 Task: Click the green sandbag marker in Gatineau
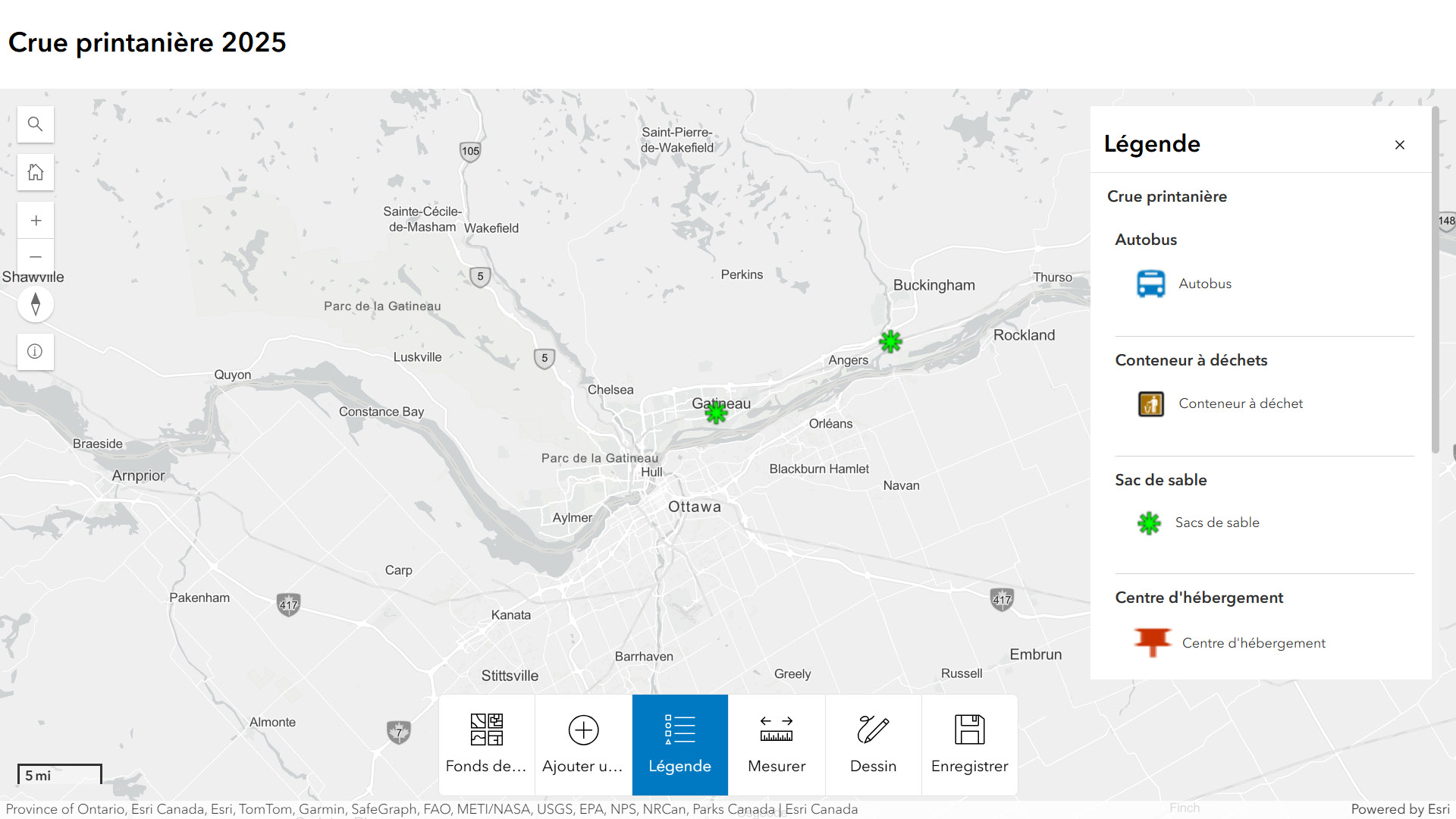click(716, 413)
